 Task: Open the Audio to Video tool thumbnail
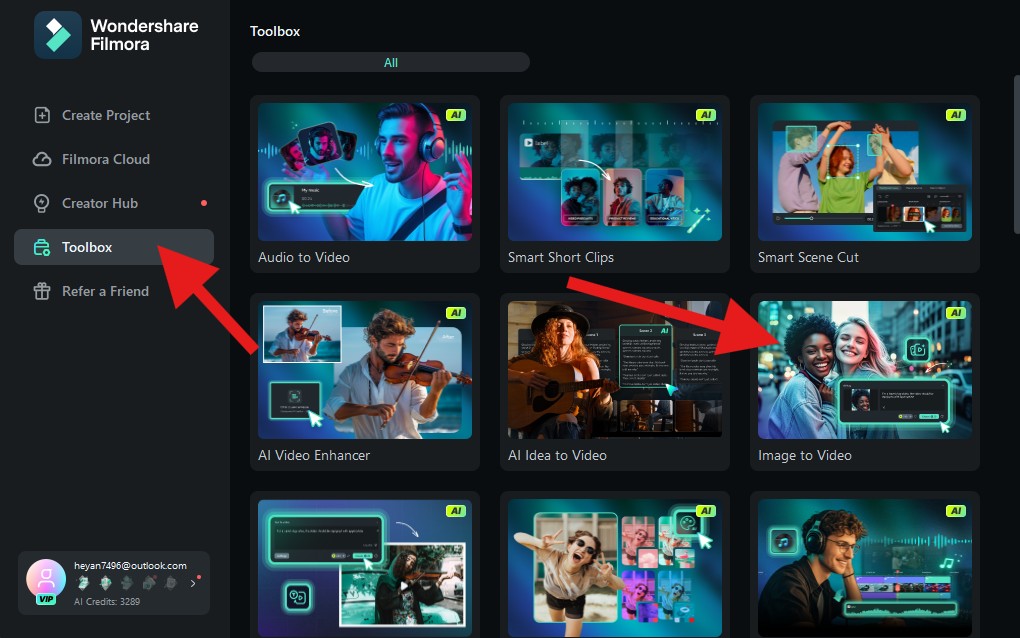tap(365, 172)
